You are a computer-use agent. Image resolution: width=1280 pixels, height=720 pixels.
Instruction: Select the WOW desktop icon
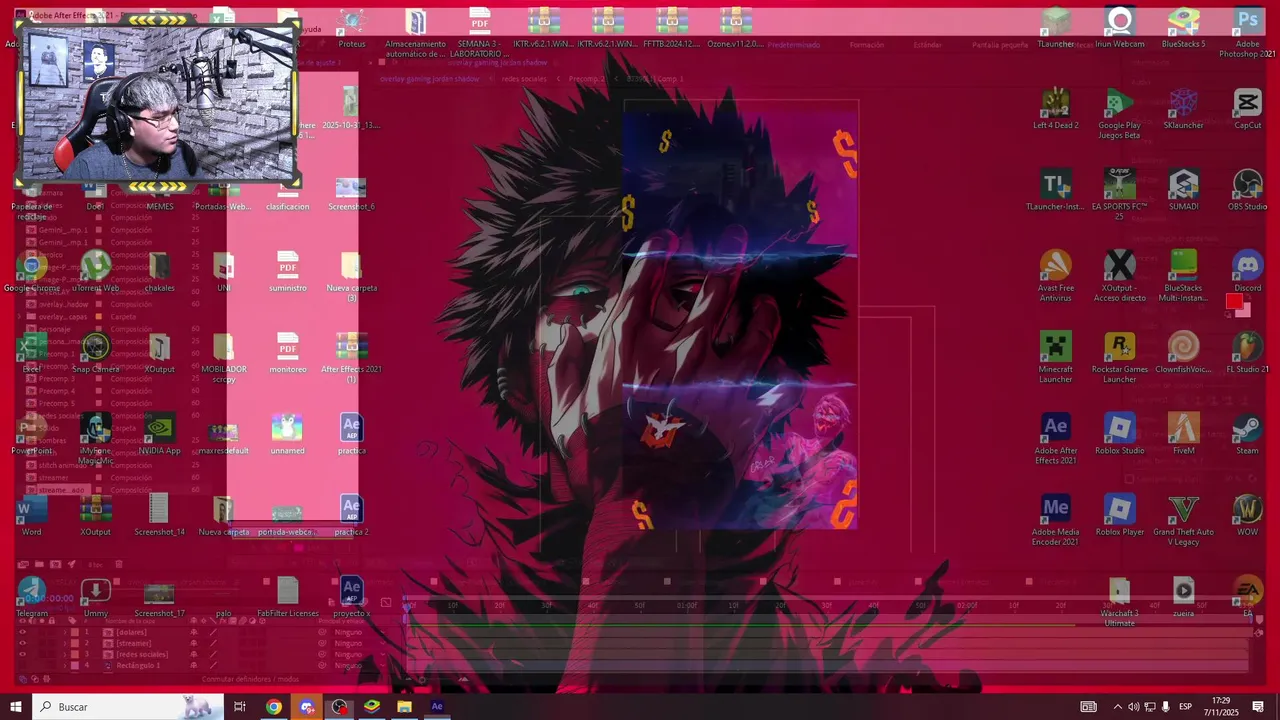pyautogui.click(x=1247, y=515)
